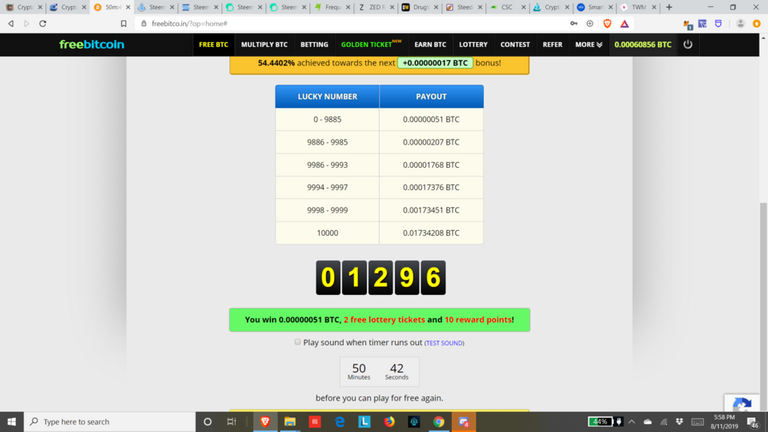Click the address bar URL field
The image size is (768, 432).
click(353, 24)
